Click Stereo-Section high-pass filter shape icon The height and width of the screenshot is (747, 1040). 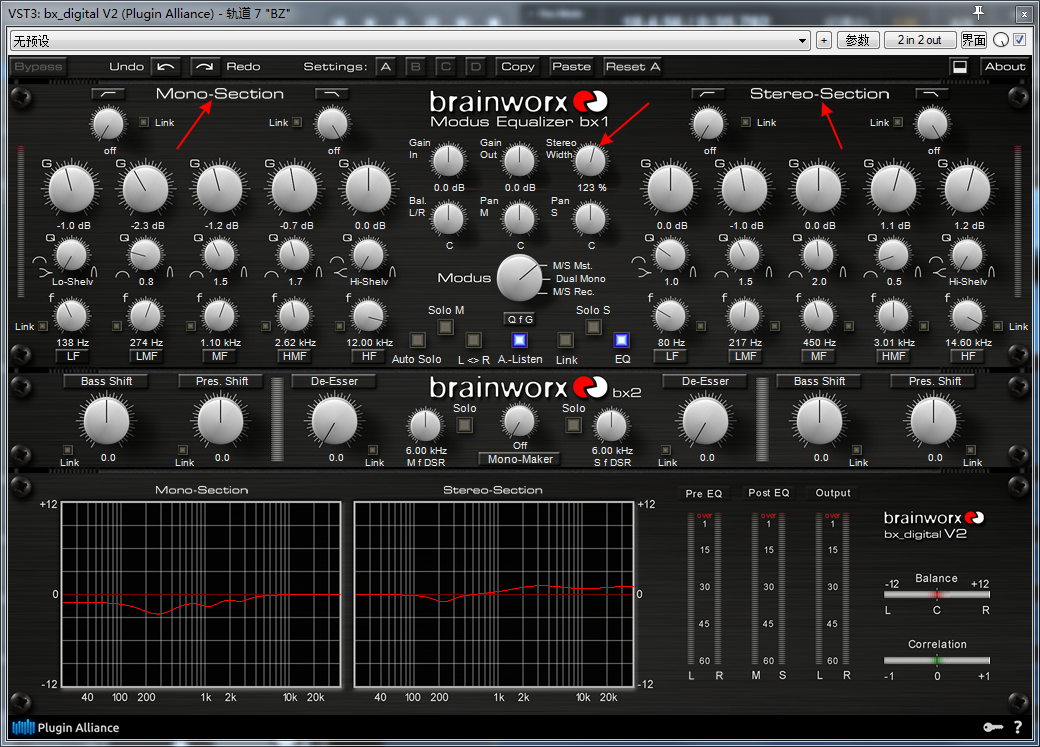point(707,94)
